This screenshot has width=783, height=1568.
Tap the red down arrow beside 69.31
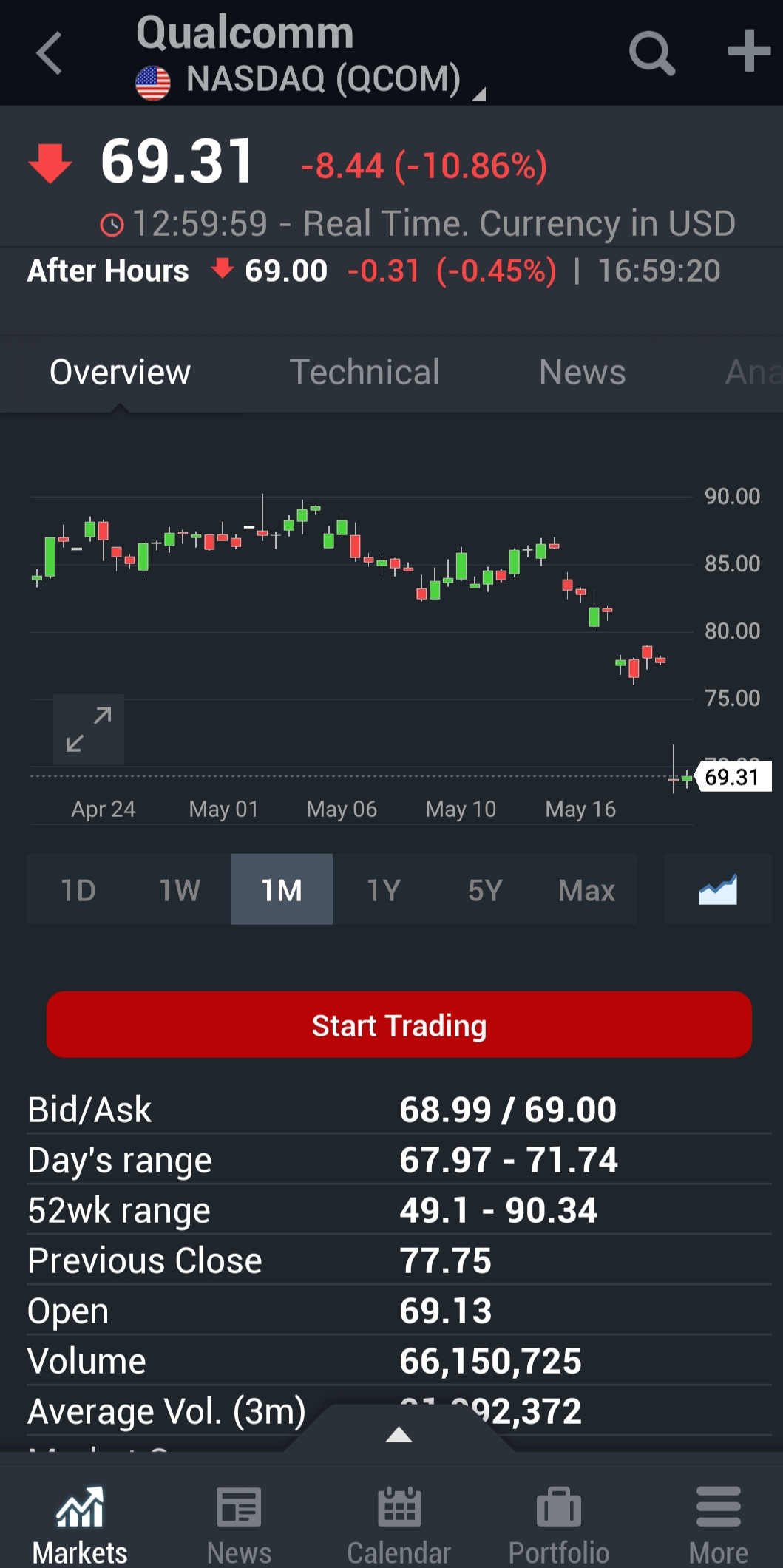(50, 163)
